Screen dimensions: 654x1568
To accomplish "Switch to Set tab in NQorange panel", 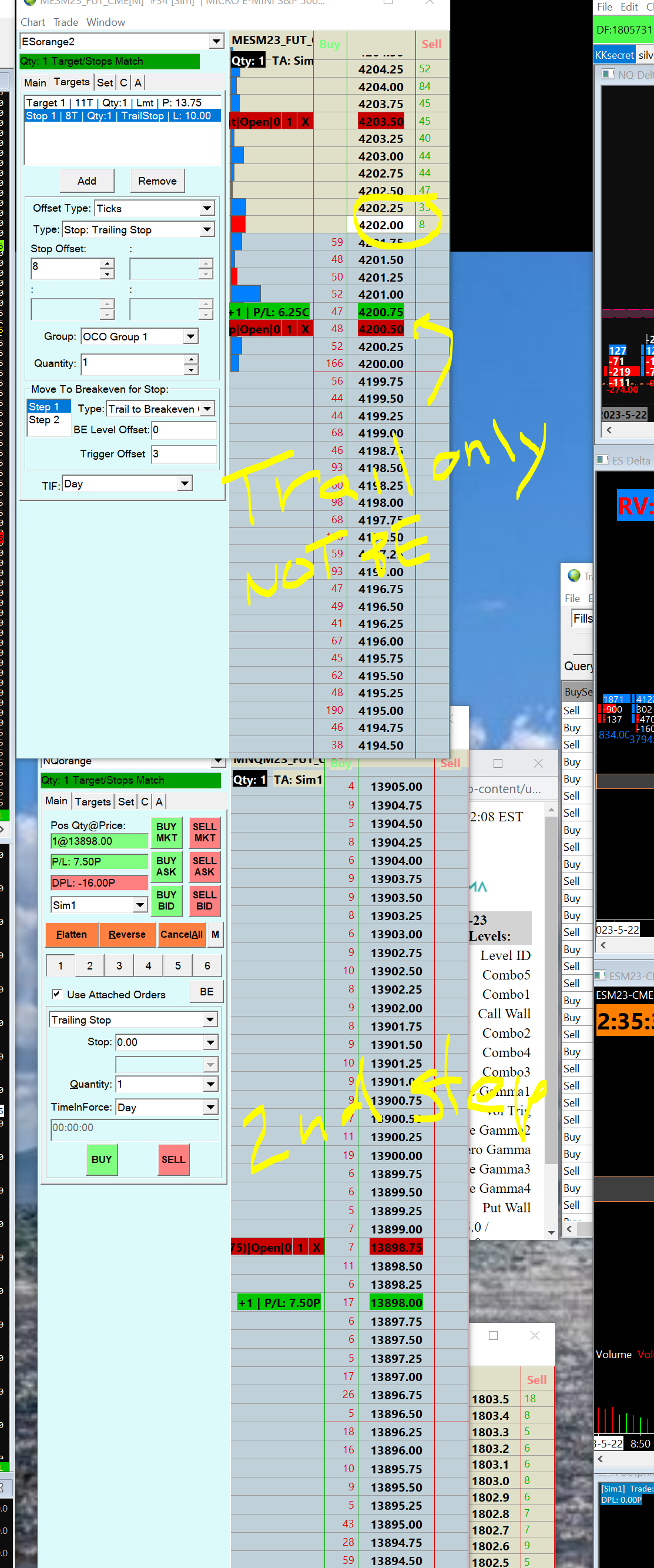I will pyautogui.click(x=126, y=802).
